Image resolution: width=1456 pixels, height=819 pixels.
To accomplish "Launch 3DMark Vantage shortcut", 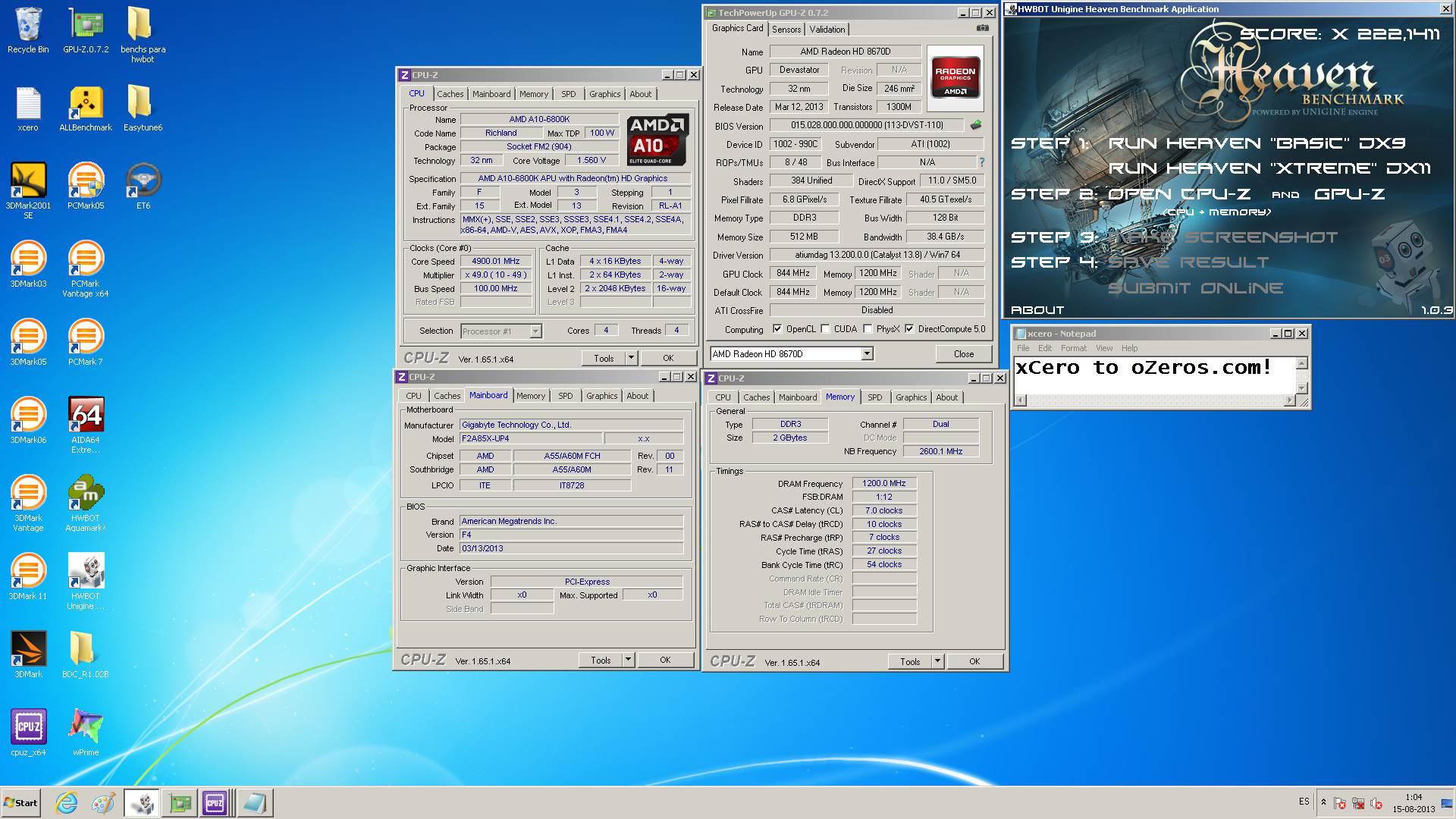I will click(x=28, y=503).
